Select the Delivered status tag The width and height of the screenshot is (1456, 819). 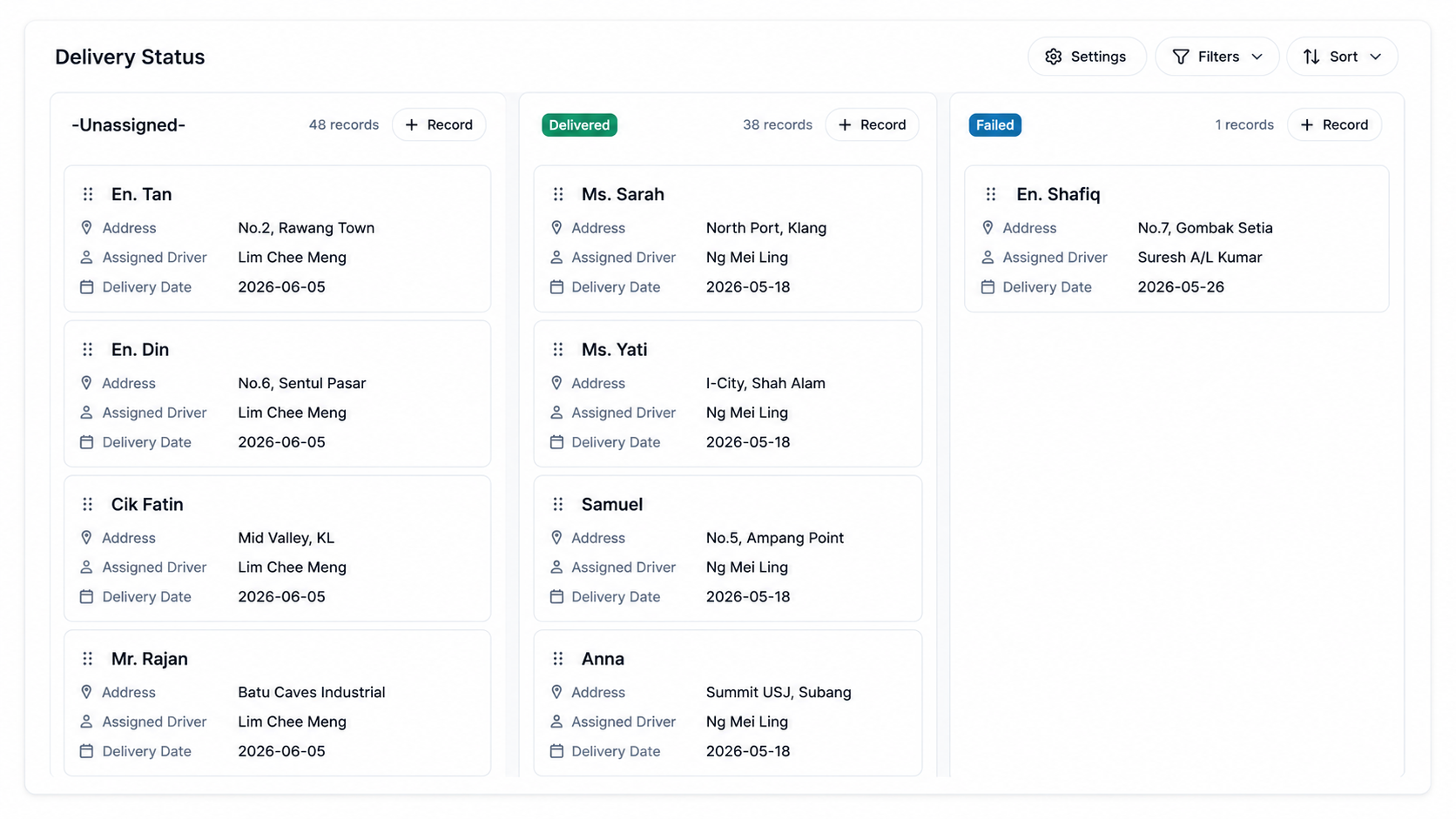579,125
